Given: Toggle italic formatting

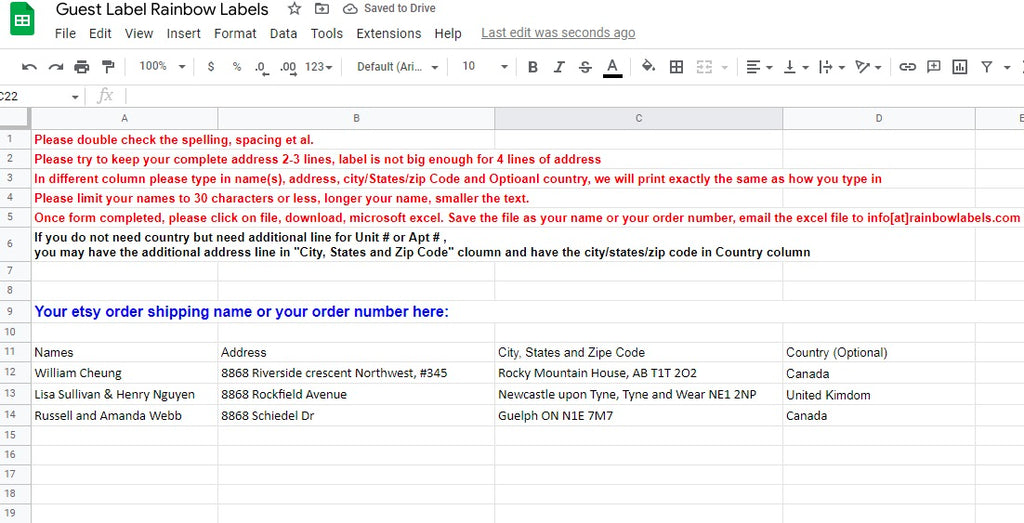Looking at the screenshot, I should pos(559,67).
